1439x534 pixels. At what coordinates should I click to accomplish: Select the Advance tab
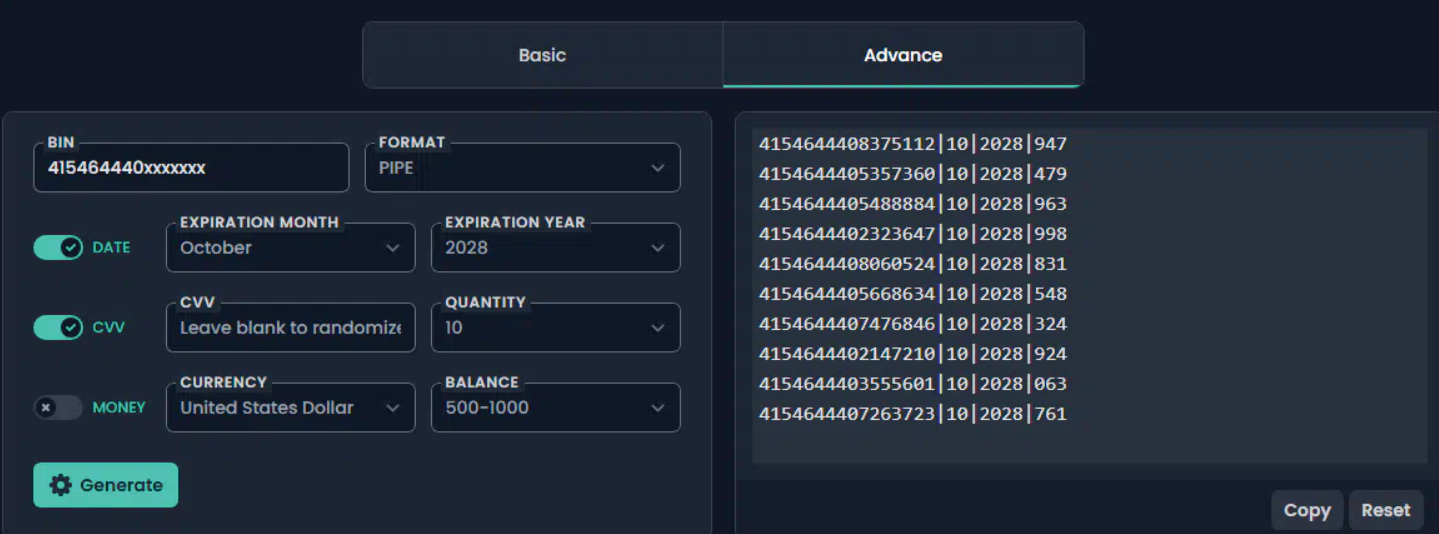(x=903, y=55)
